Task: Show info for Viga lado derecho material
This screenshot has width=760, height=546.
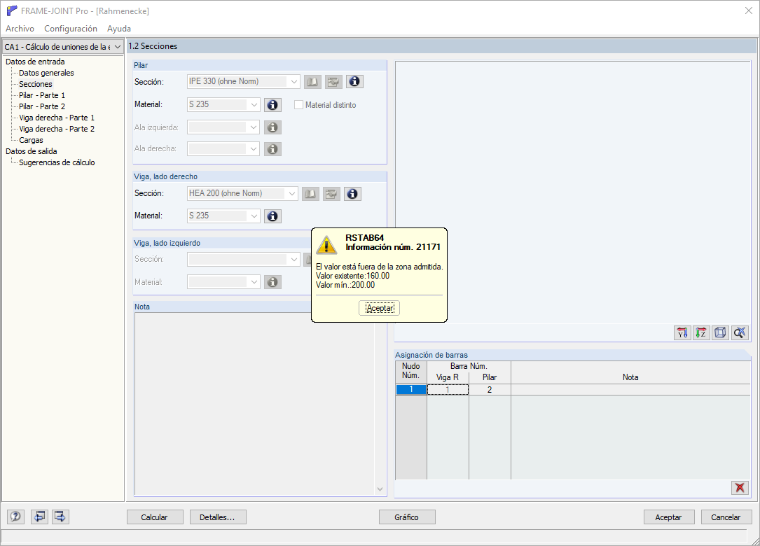Action: click(272, 216)
